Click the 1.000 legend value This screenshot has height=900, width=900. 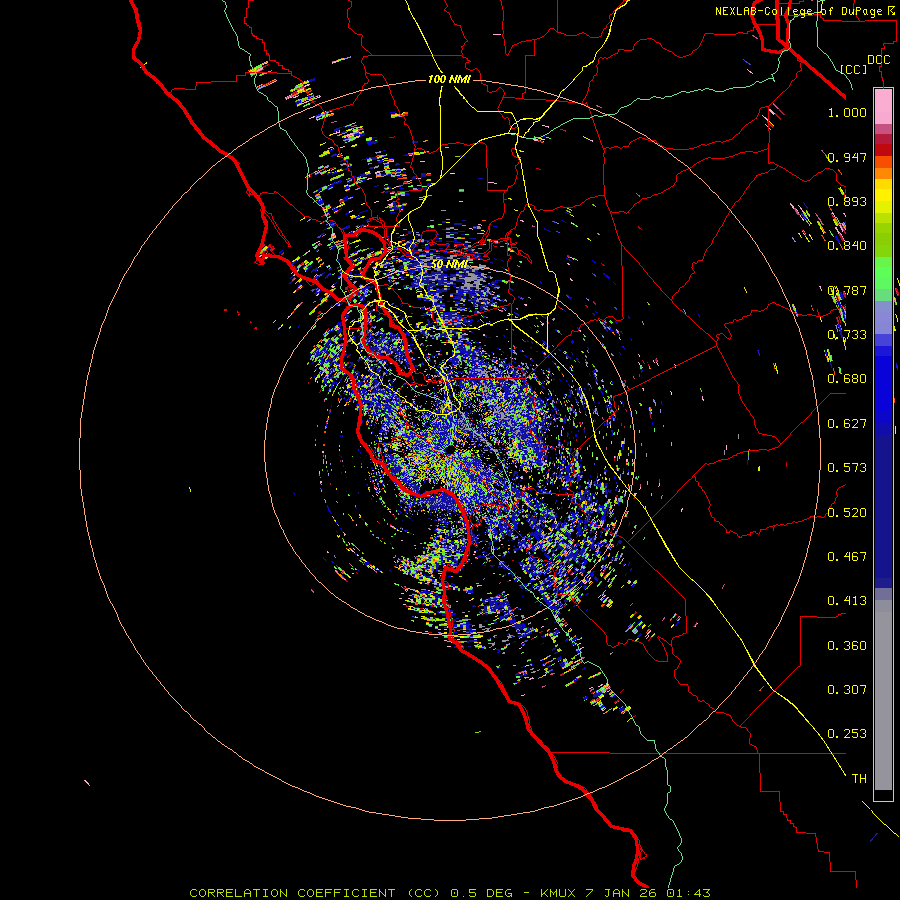(847, 112)
